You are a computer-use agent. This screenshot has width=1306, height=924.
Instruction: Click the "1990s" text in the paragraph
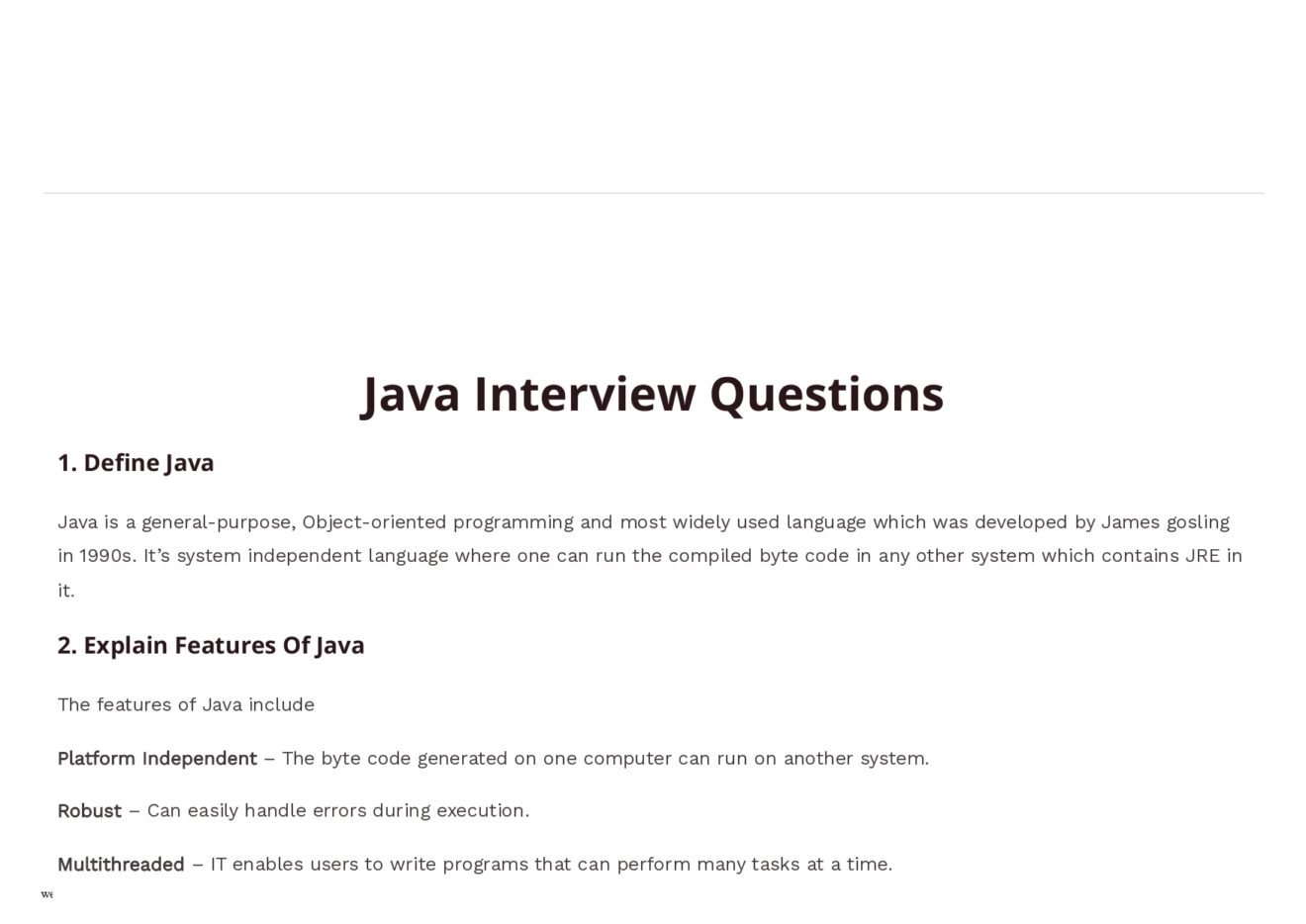point(107,555)
